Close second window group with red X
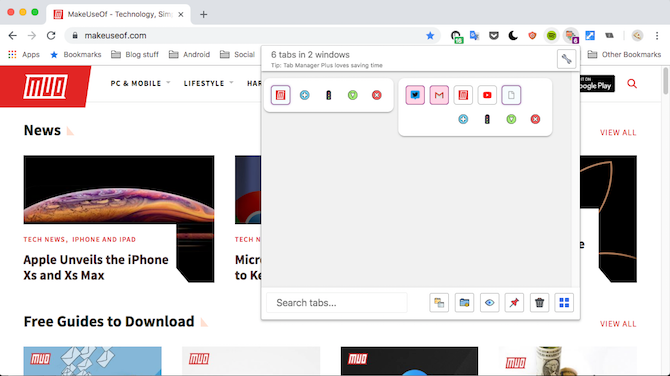Screen dimensions: 670x376 click(x=535, y=119)
